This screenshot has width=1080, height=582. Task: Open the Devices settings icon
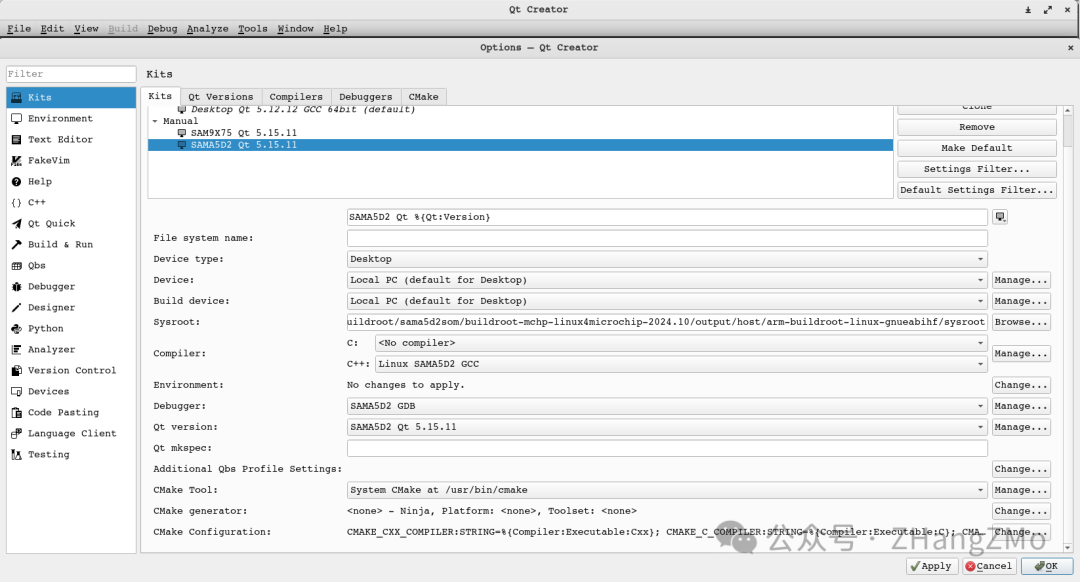coord(17,391)
